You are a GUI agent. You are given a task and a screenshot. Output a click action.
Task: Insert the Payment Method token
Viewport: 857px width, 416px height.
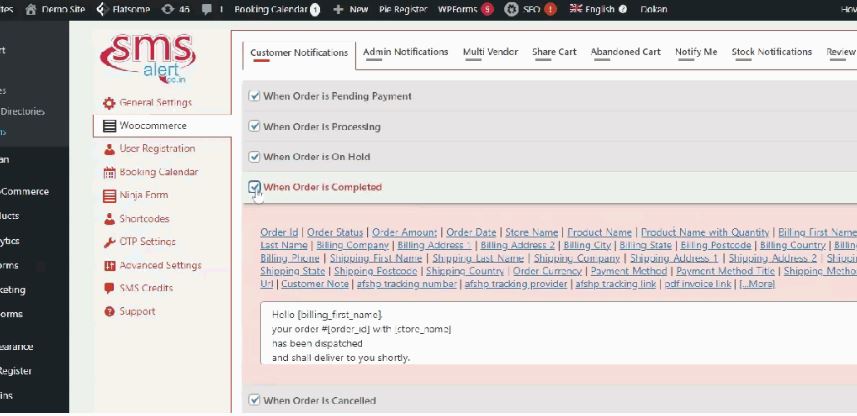pyautogui.click(x=629, y=271)
